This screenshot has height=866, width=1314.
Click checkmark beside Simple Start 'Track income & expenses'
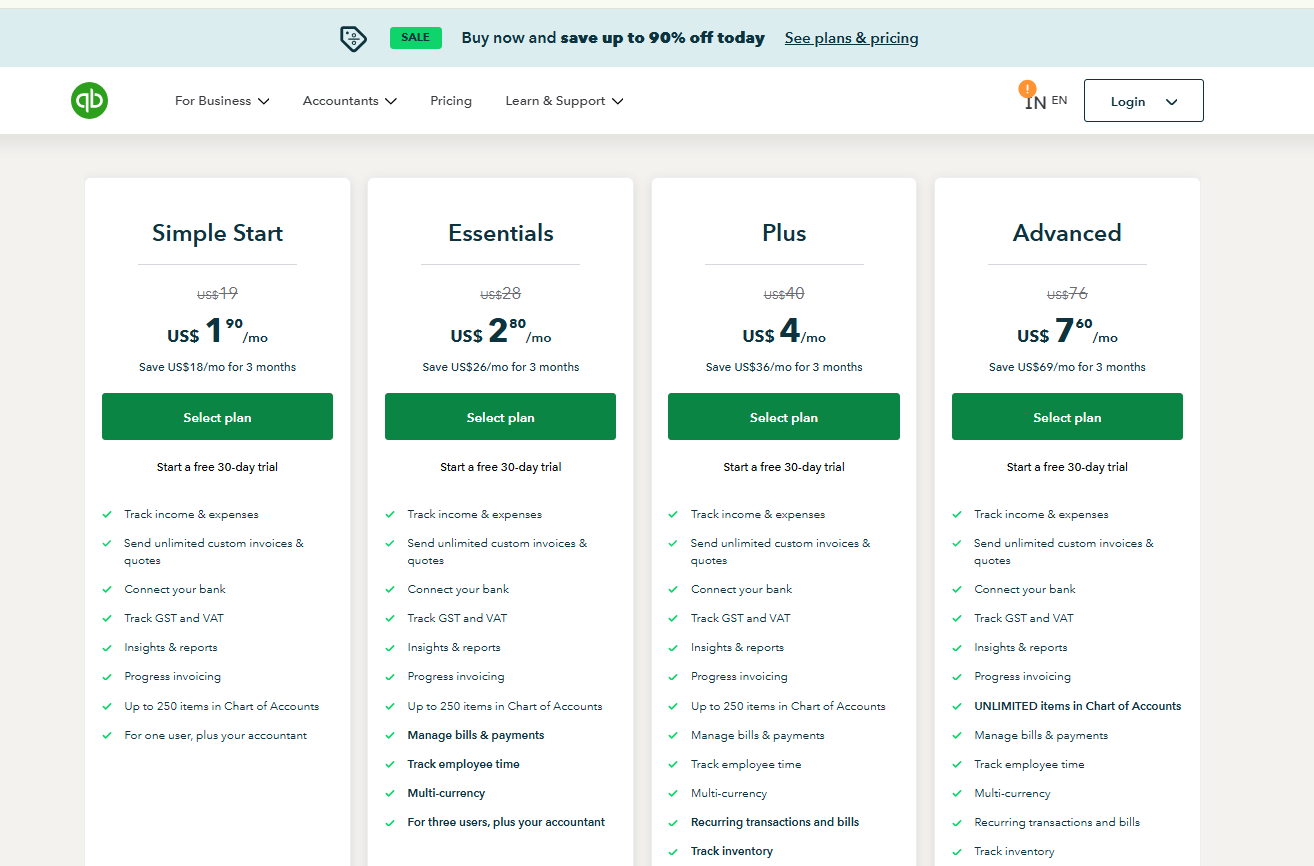107,514
